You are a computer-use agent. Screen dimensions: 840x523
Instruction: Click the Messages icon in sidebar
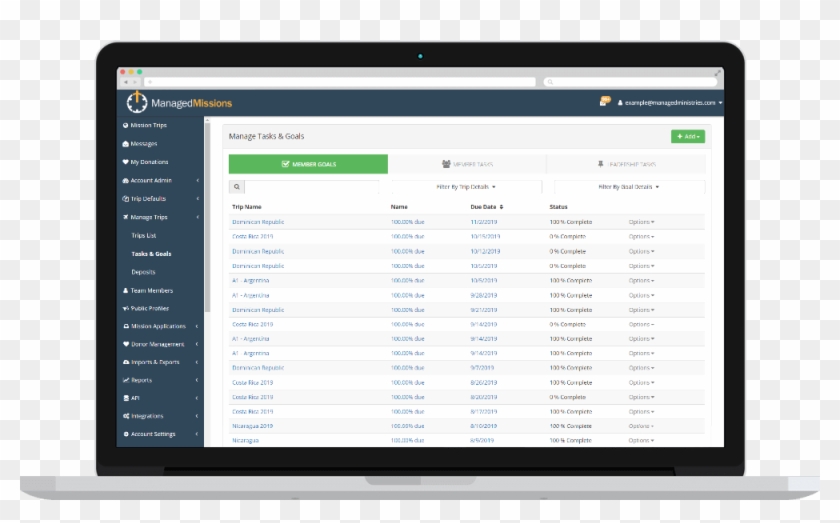(x=125, y=144)
